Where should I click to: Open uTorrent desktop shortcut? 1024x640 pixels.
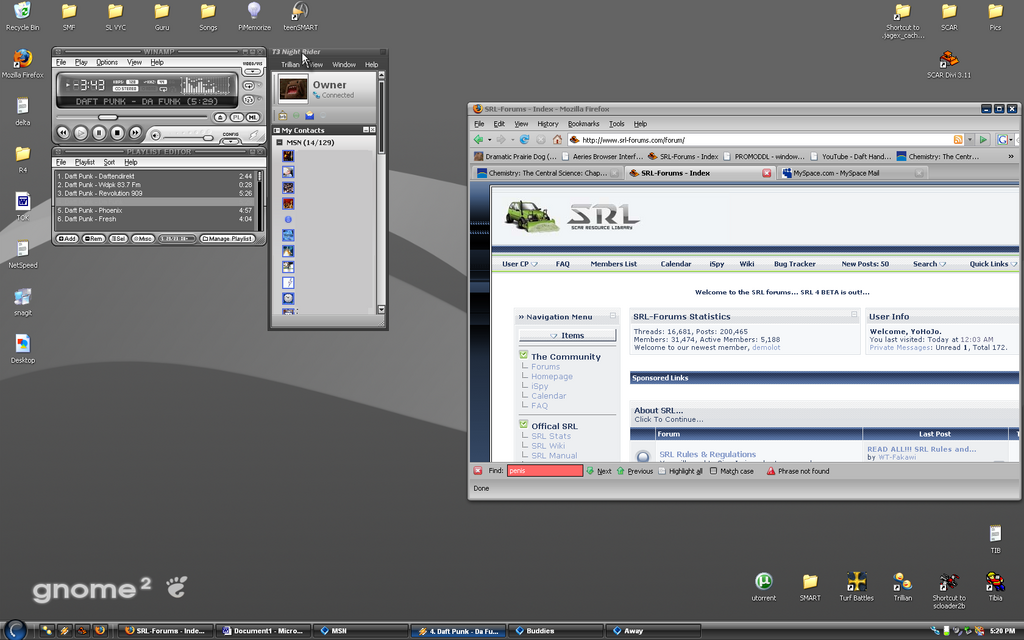tap(764, 582)
